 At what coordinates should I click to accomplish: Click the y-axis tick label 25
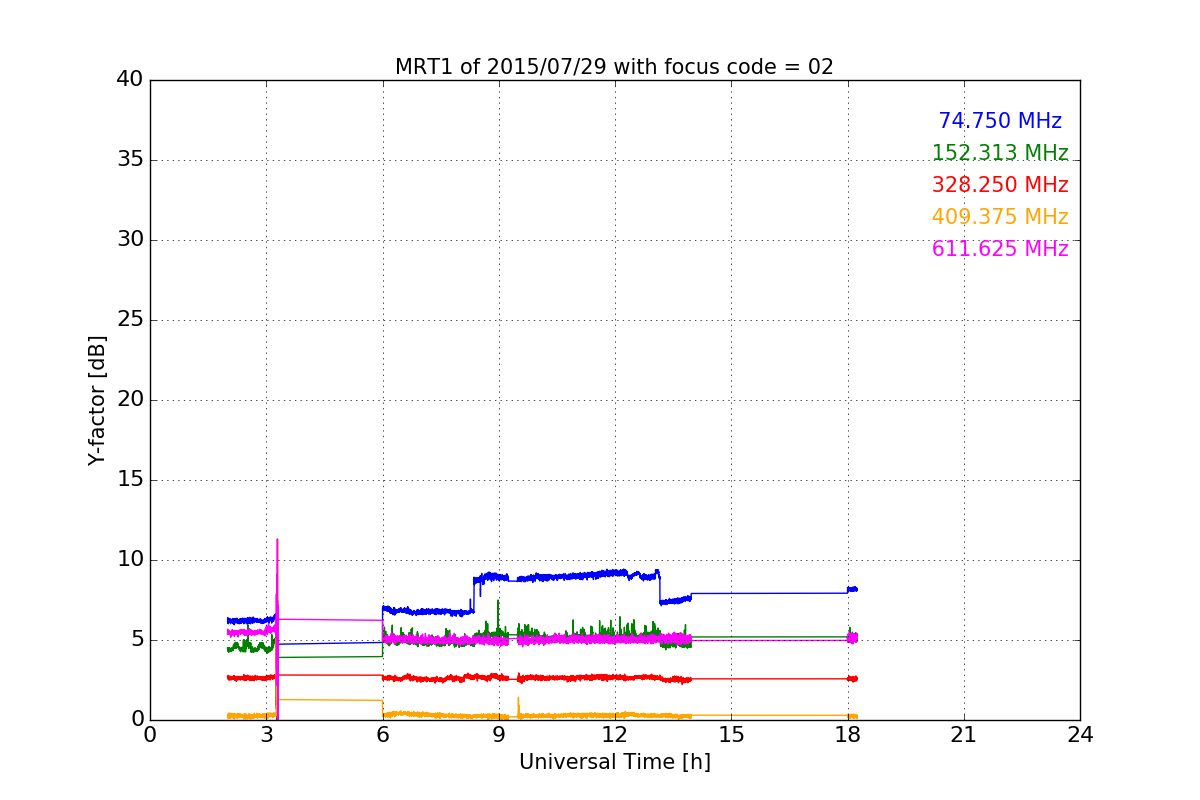coord(130,320)
